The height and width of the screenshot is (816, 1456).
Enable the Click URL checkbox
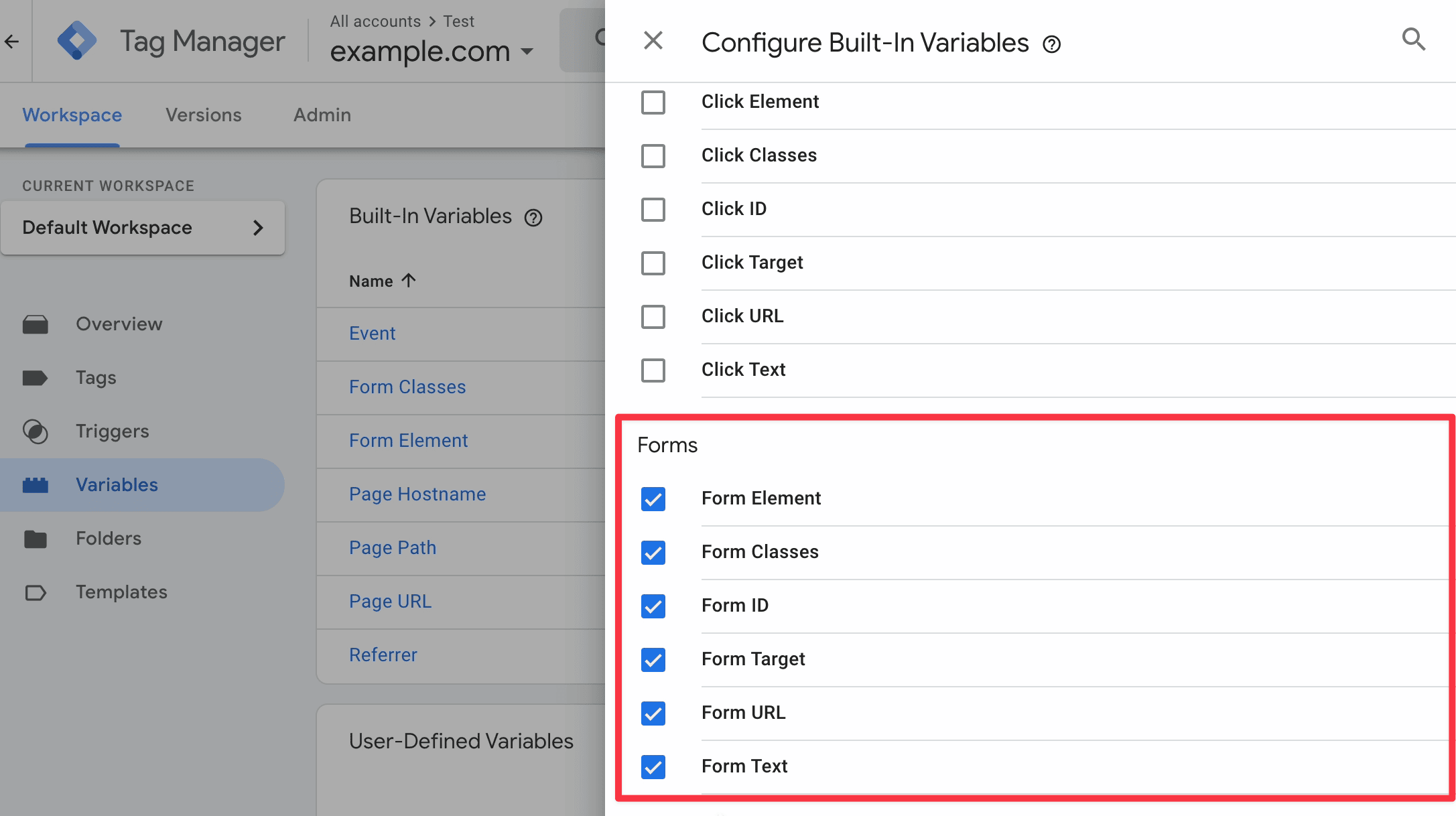coord(653,316)
